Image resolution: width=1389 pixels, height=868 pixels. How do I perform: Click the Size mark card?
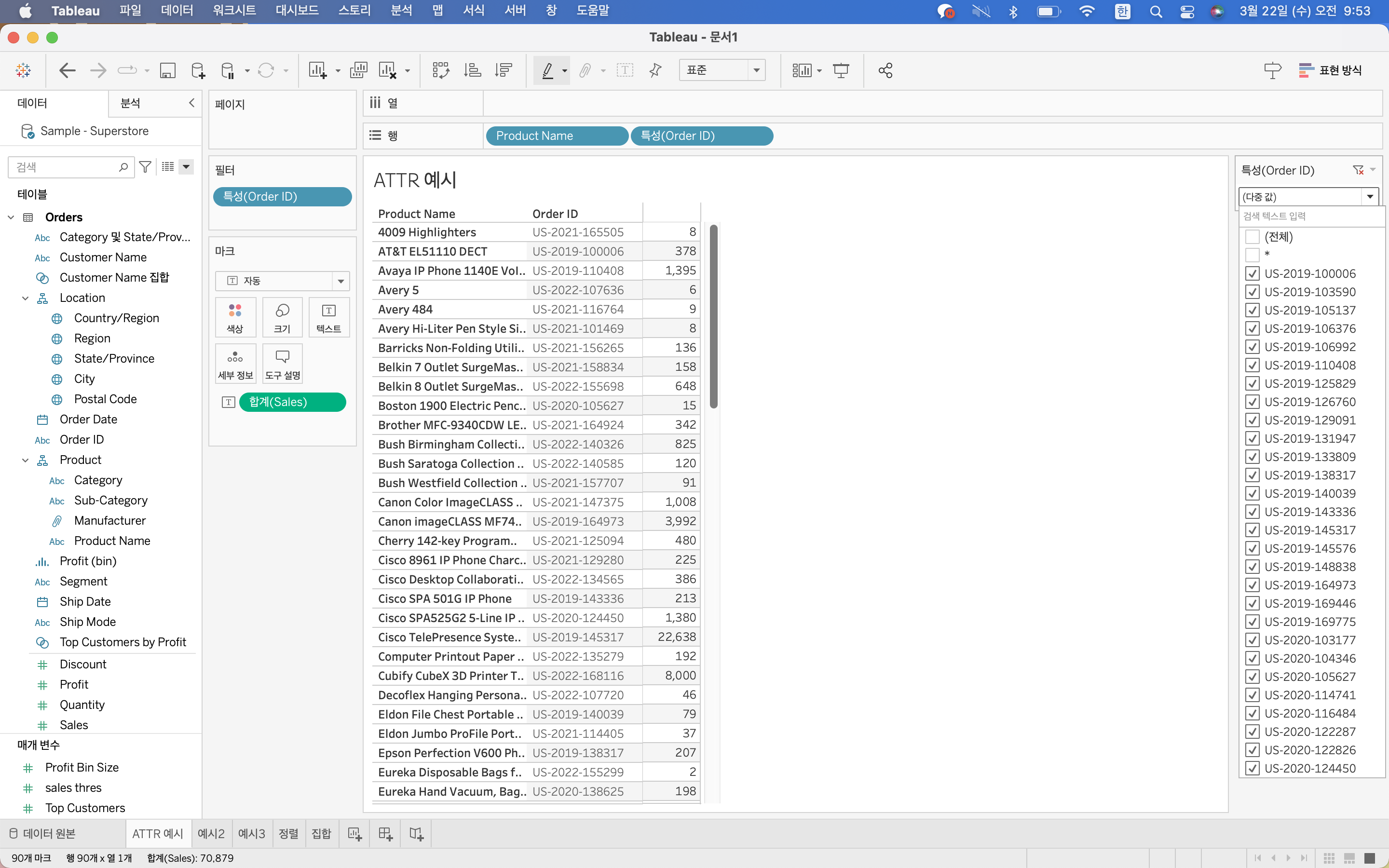pyautogui.click(x=283, y=317)
